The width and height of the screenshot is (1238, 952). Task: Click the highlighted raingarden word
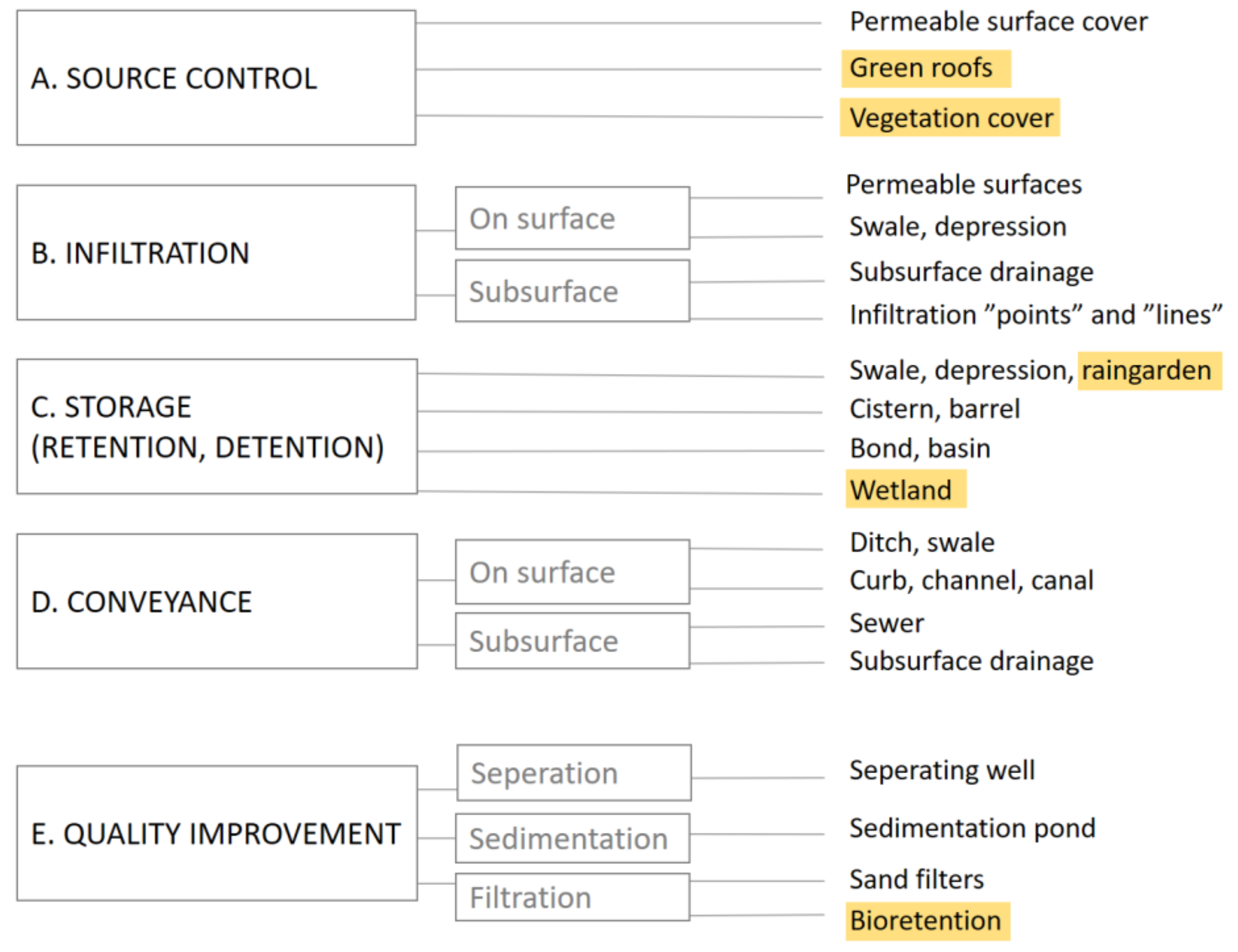(1149, 371)
